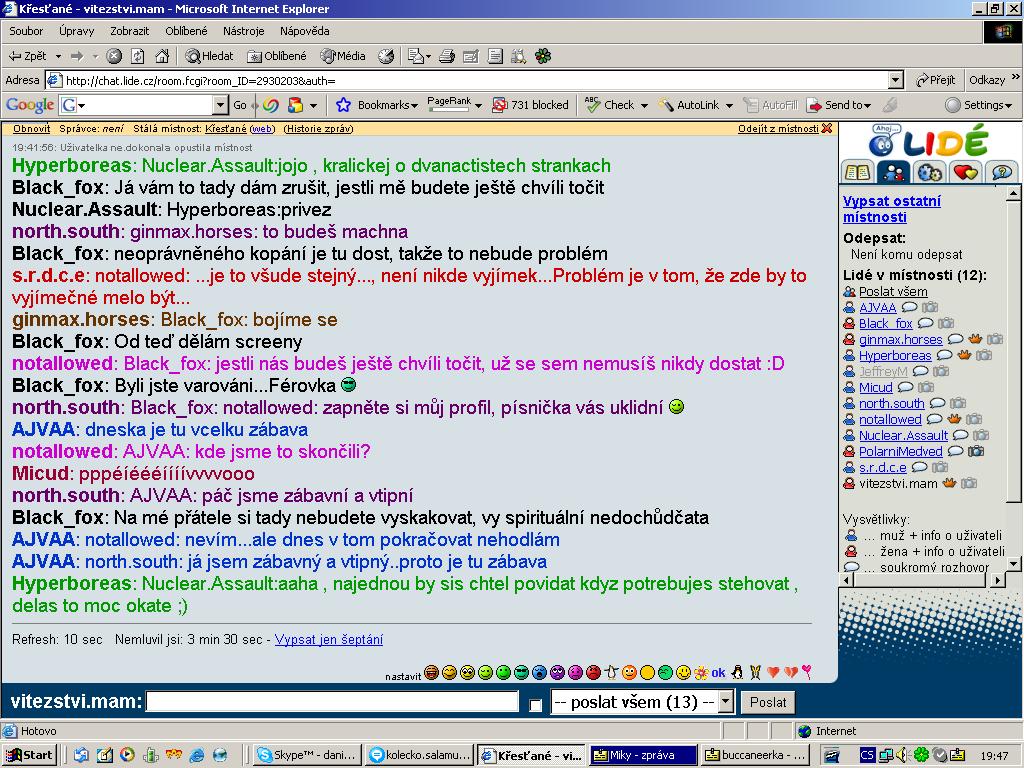1024x768 pixels.
Task: Open the Historie zpráv link
Action: (x=319, y=129)
